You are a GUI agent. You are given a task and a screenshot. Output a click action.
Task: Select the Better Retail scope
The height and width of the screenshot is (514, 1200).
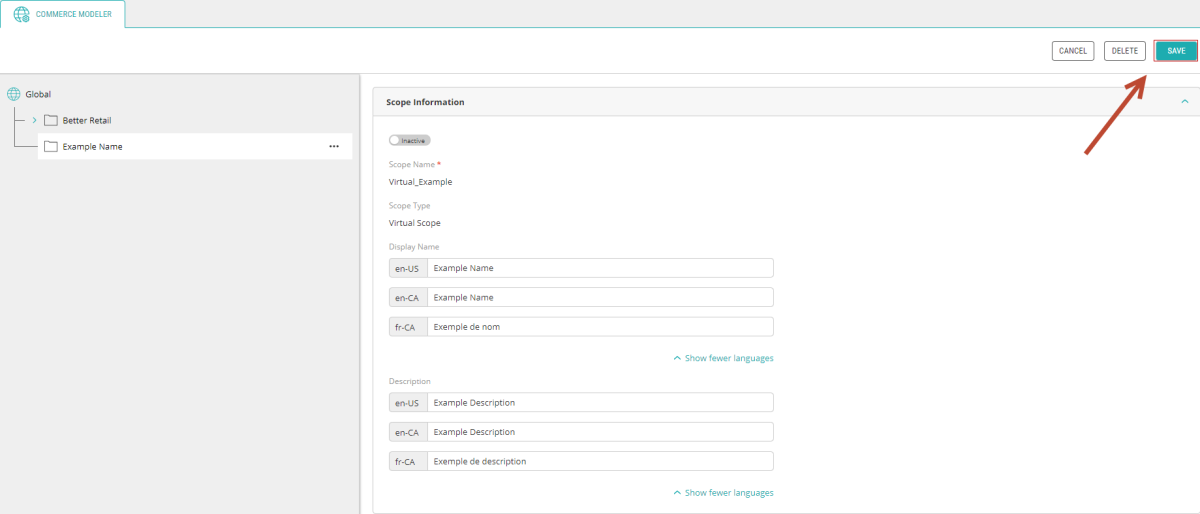(x=86, y=120)
